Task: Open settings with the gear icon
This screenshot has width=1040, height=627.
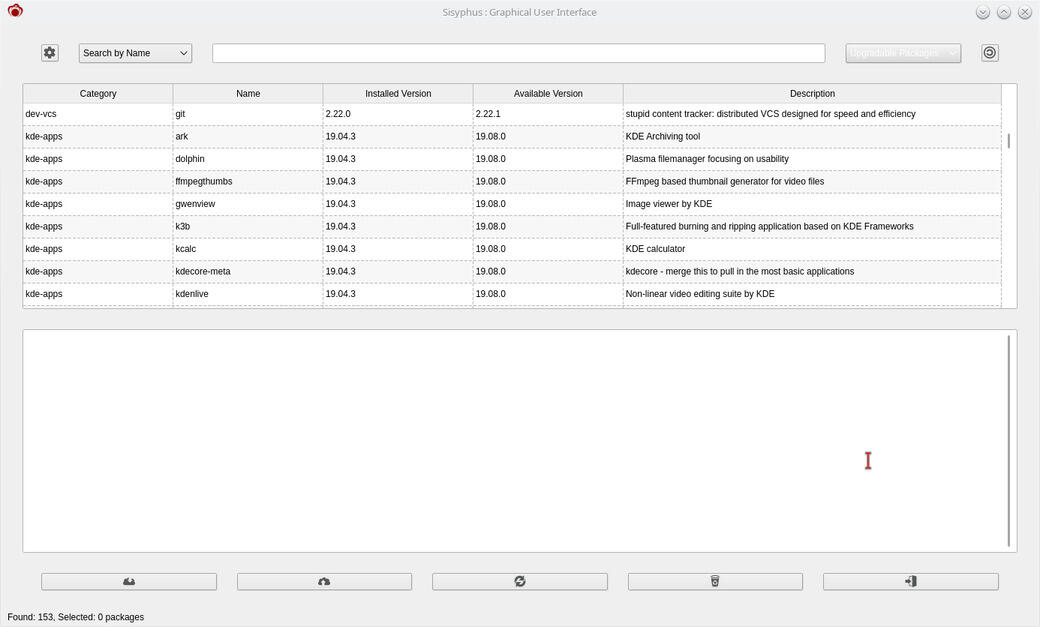Action: pyautogui.click(x=50, y=53)
